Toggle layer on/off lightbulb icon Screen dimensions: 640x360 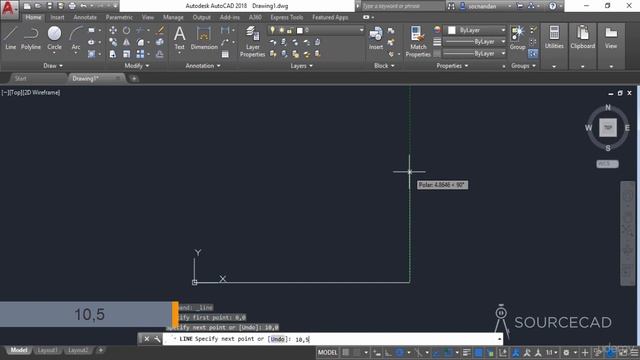[272, 30]
